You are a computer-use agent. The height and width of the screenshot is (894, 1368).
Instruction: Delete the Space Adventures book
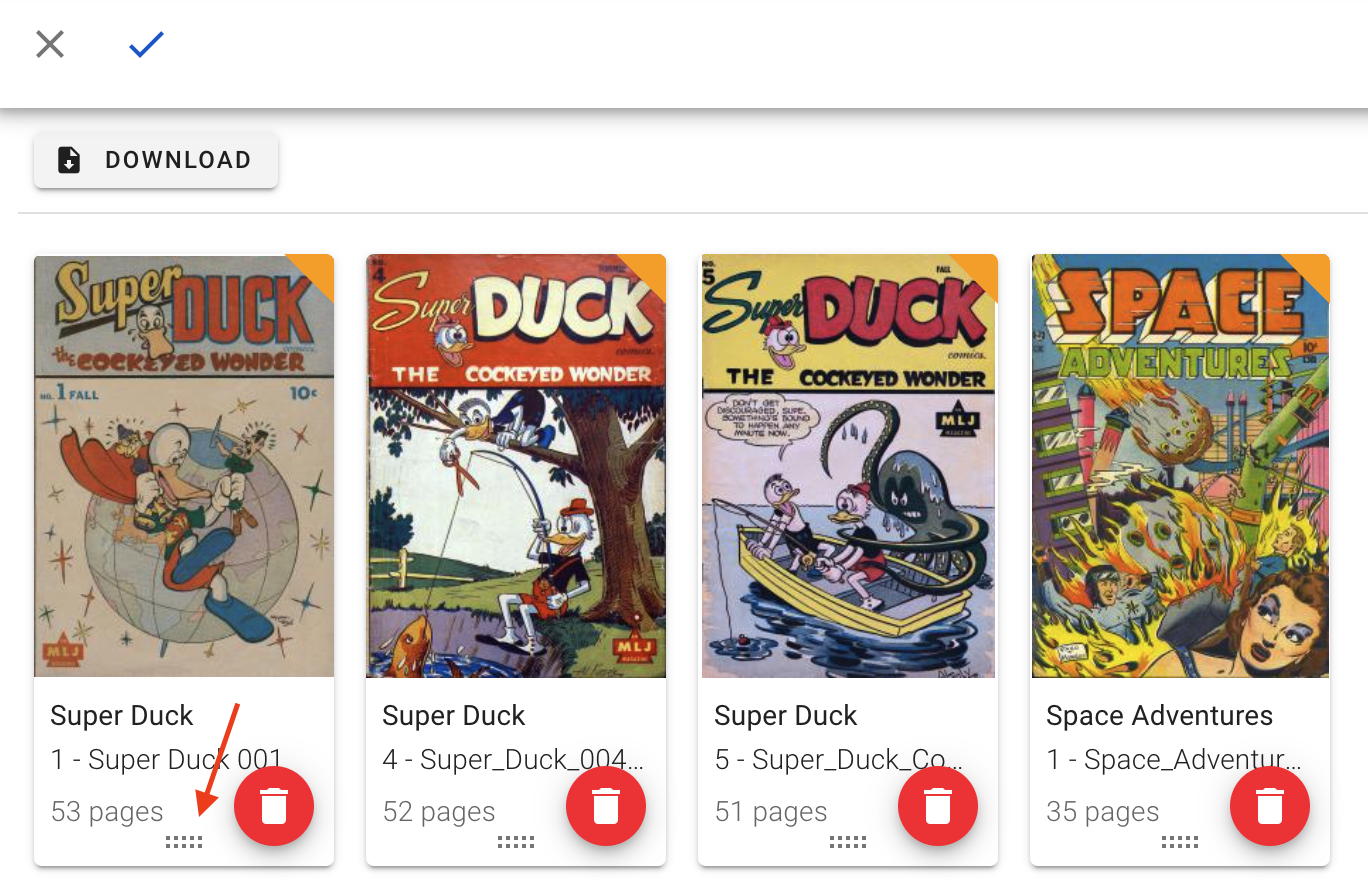(x=1270, y=807)
